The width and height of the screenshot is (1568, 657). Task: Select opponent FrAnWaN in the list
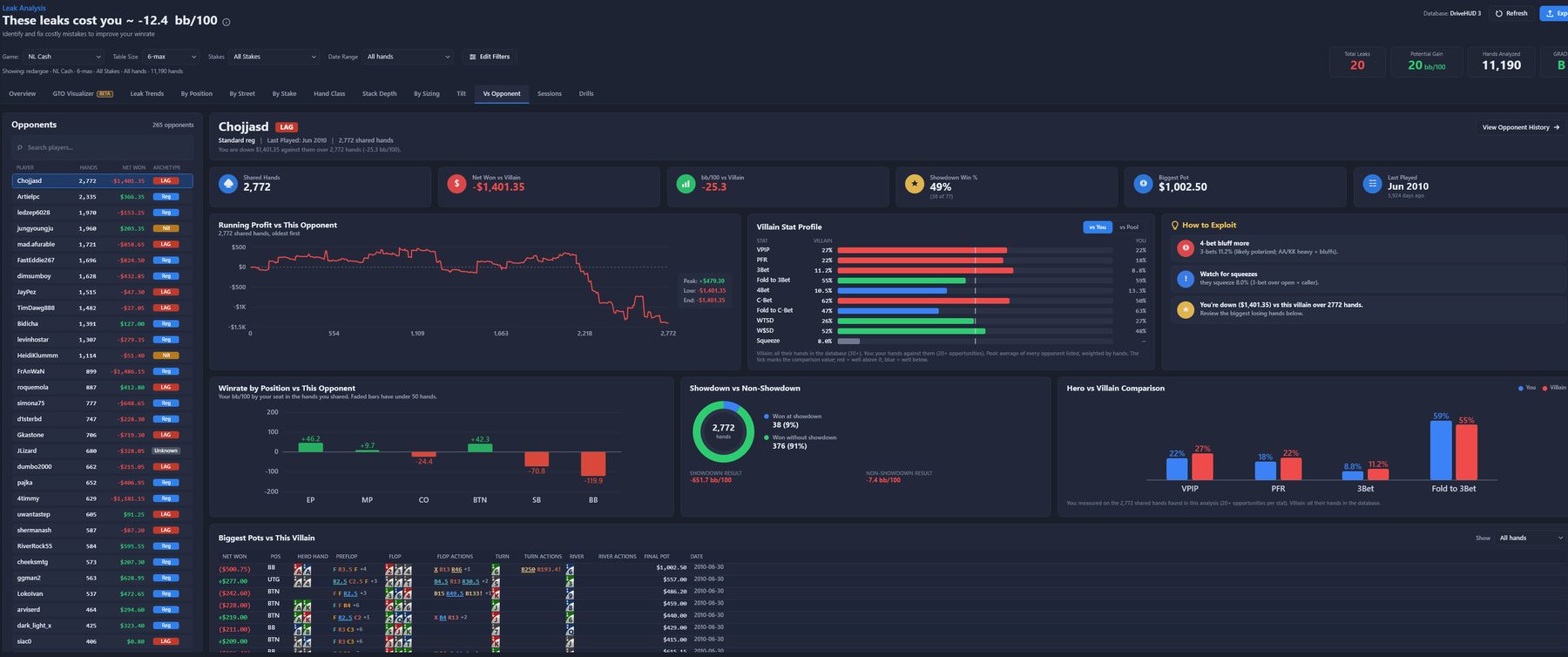(103, 371)
